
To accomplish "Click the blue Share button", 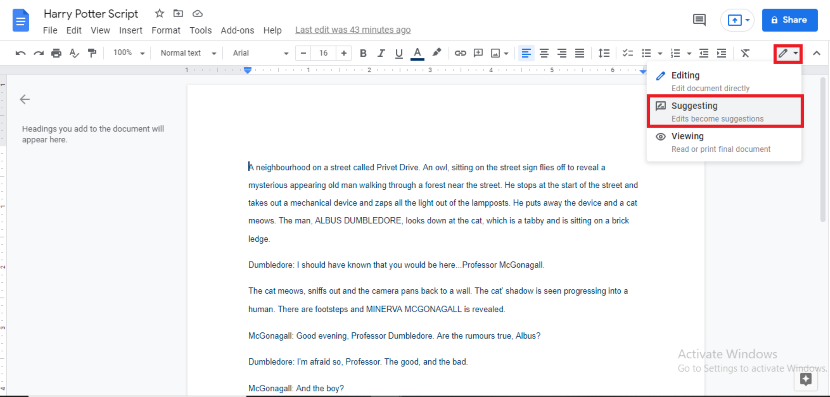I will (x=790, y=20).
